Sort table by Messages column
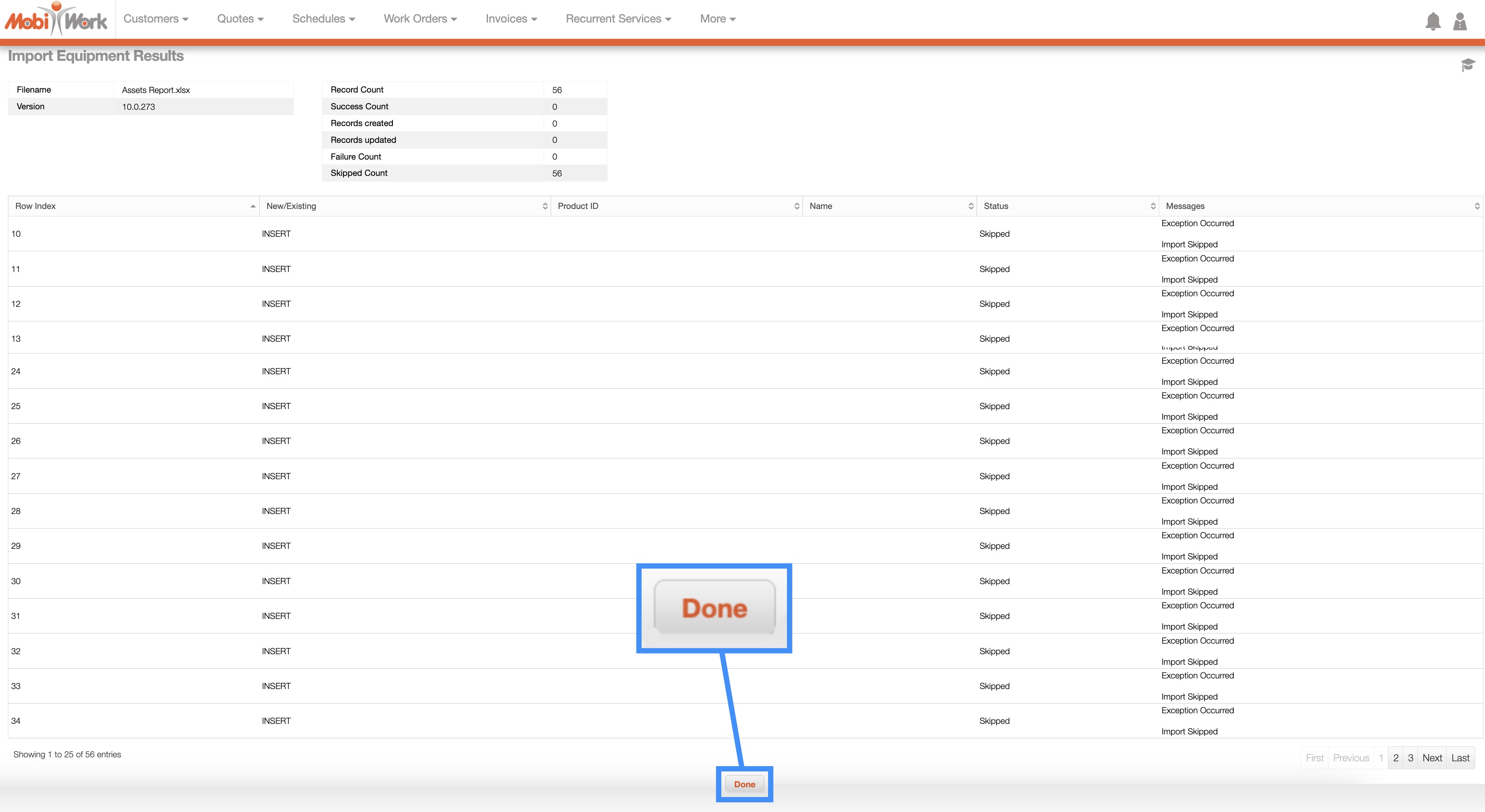This screenshot has height=812, width=1485. point(1476,206)
